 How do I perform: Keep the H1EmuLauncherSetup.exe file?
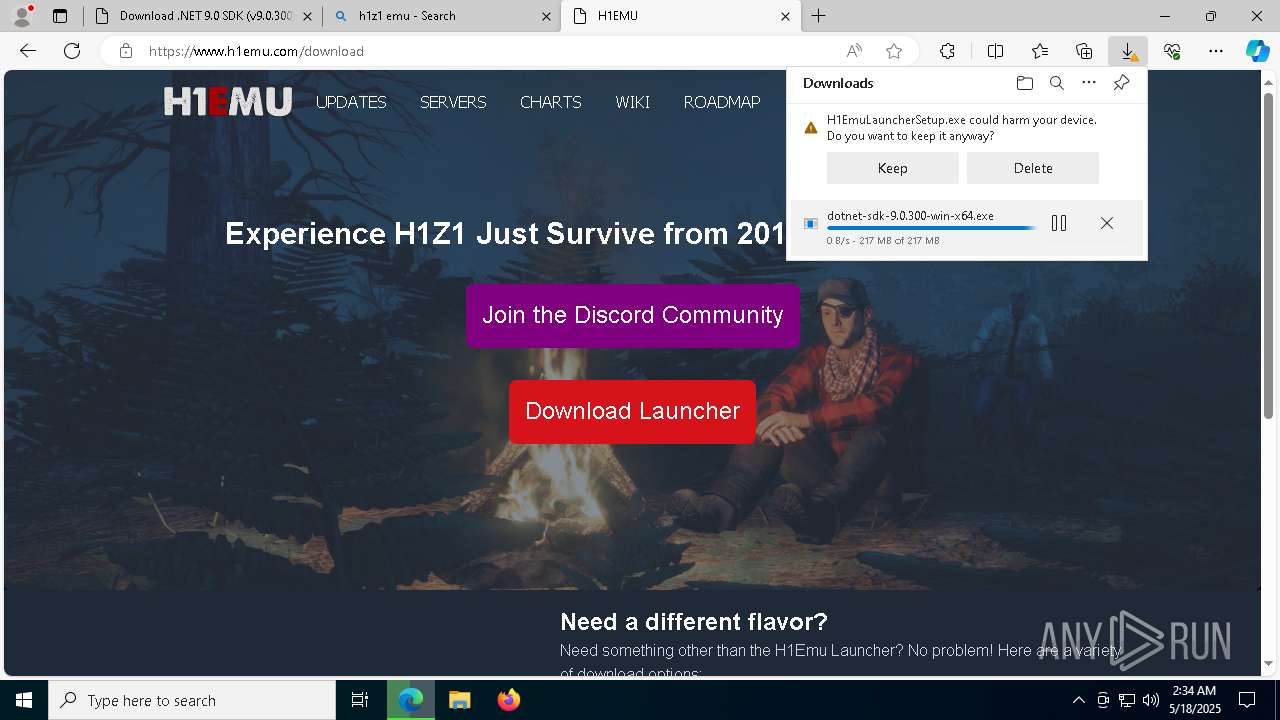coord(893,168)
